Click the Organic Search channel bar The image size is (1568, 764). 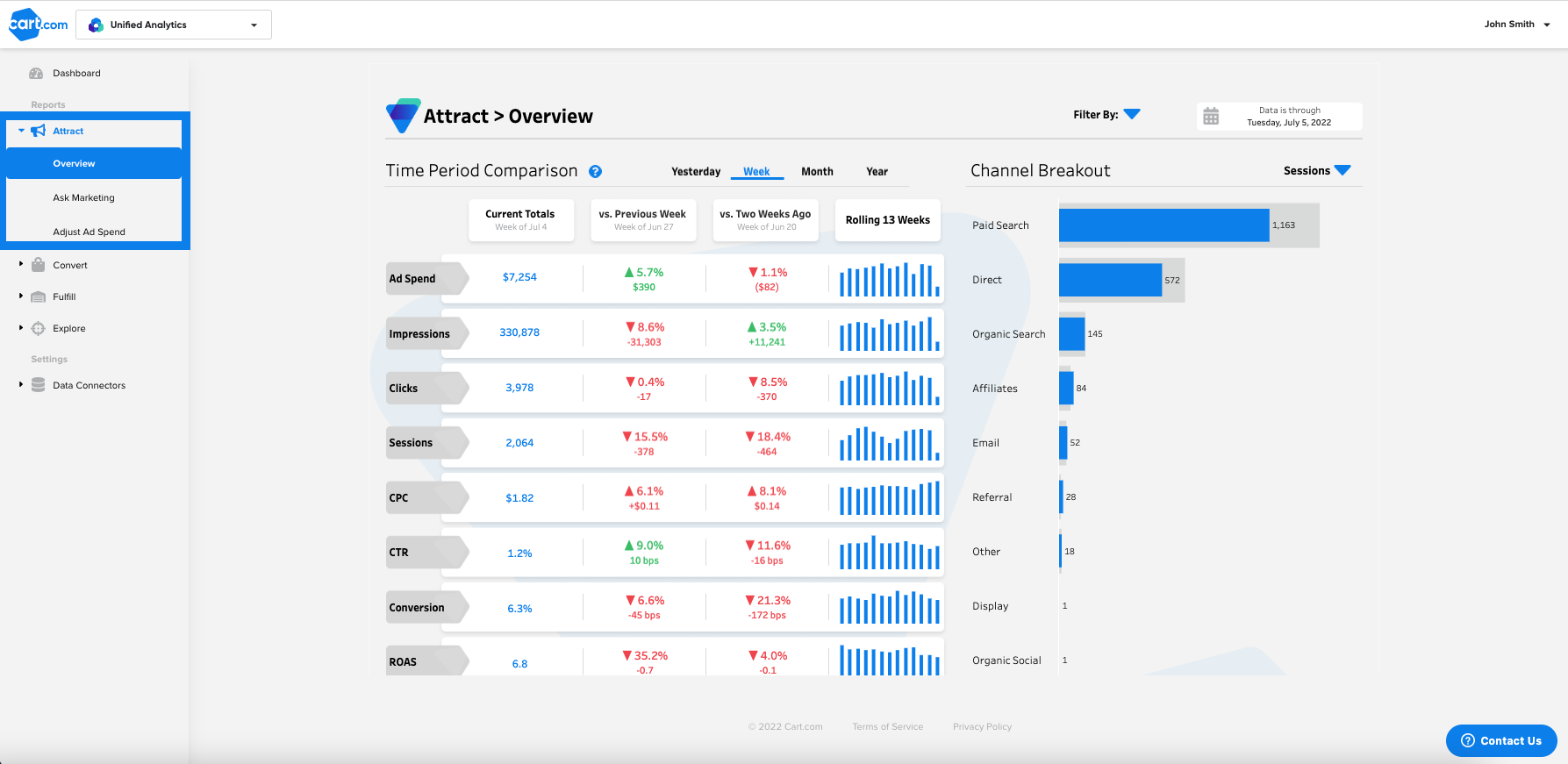click(x=1071, y=334)
